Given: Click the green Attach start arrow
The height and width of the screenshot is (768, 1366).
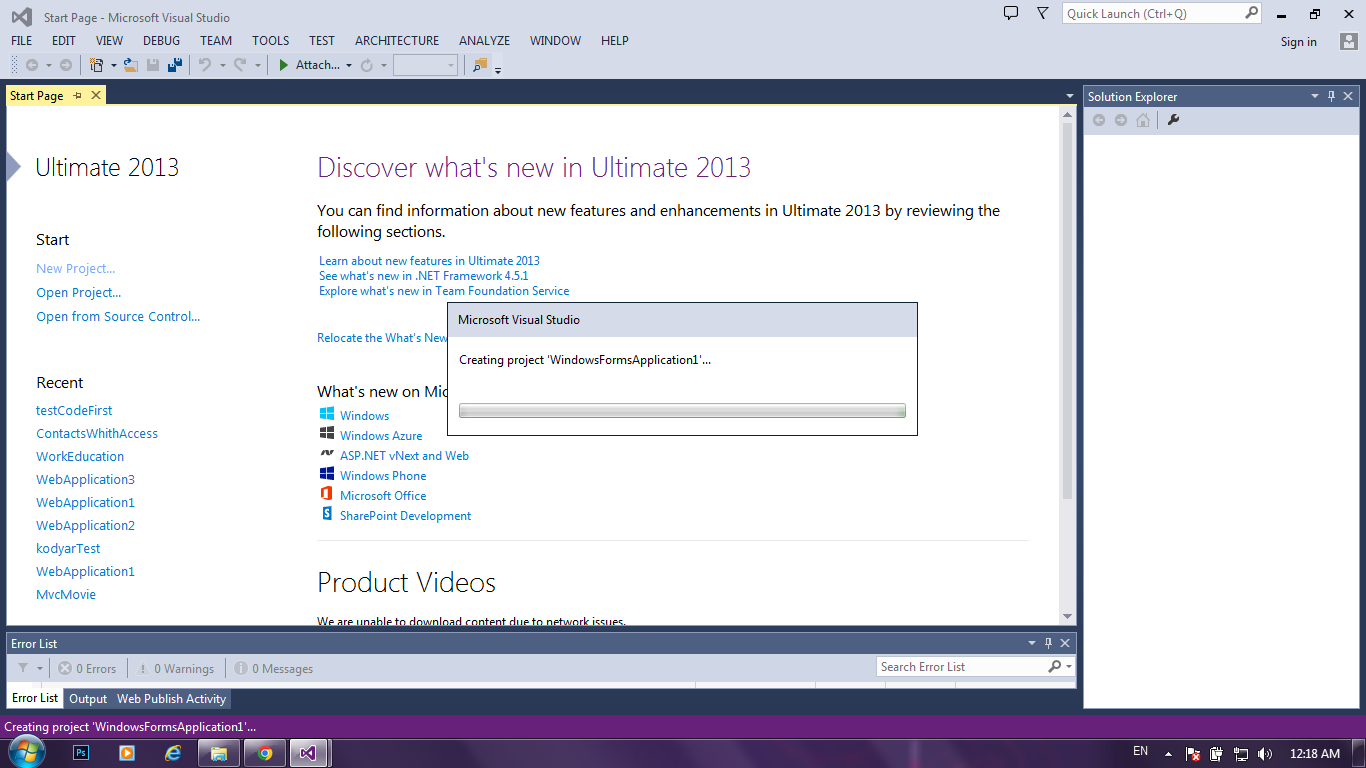Looking at the screenshot, I should 284,65.
